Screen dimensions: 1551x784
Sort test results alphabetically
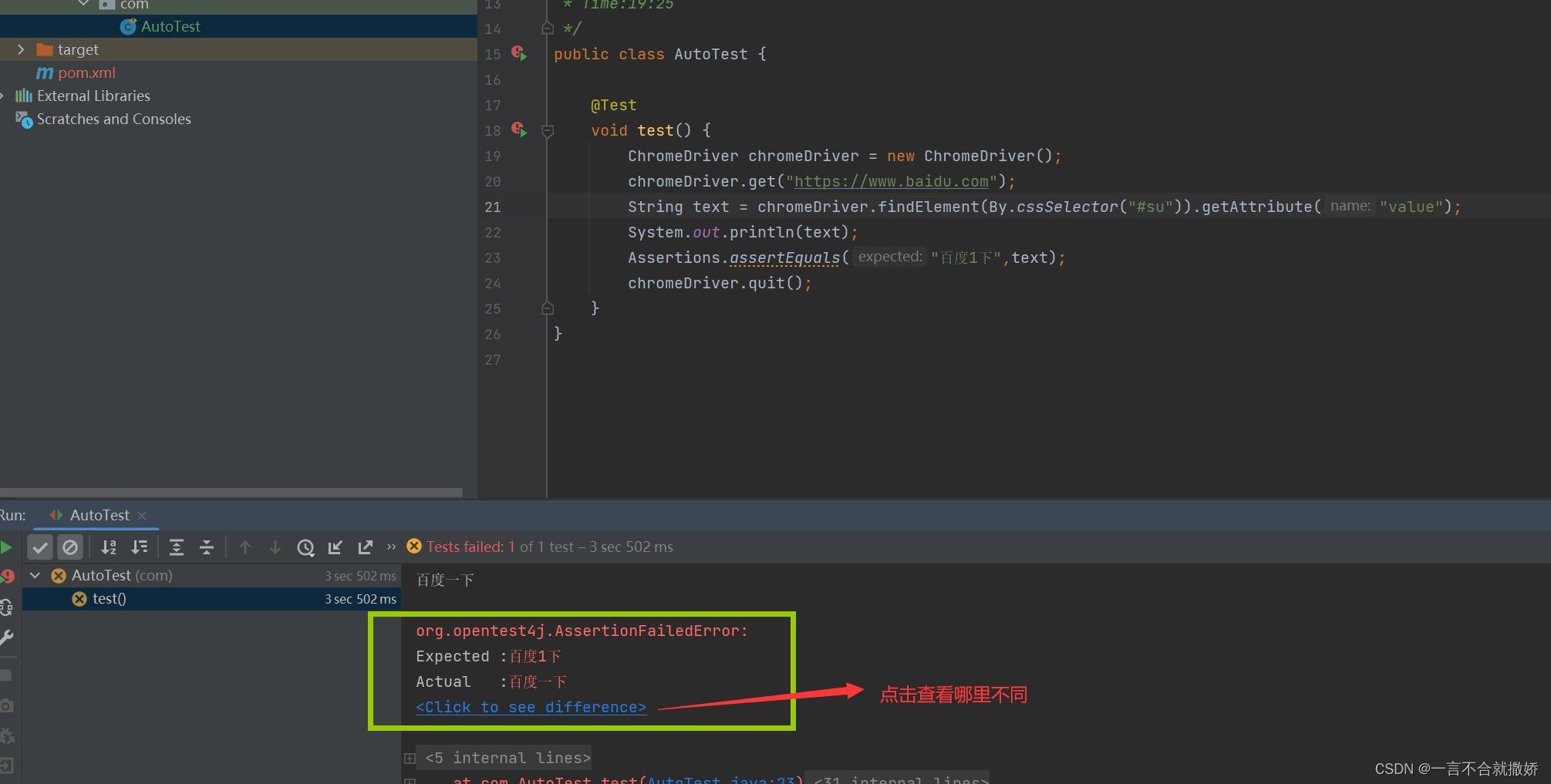(109, 547)
